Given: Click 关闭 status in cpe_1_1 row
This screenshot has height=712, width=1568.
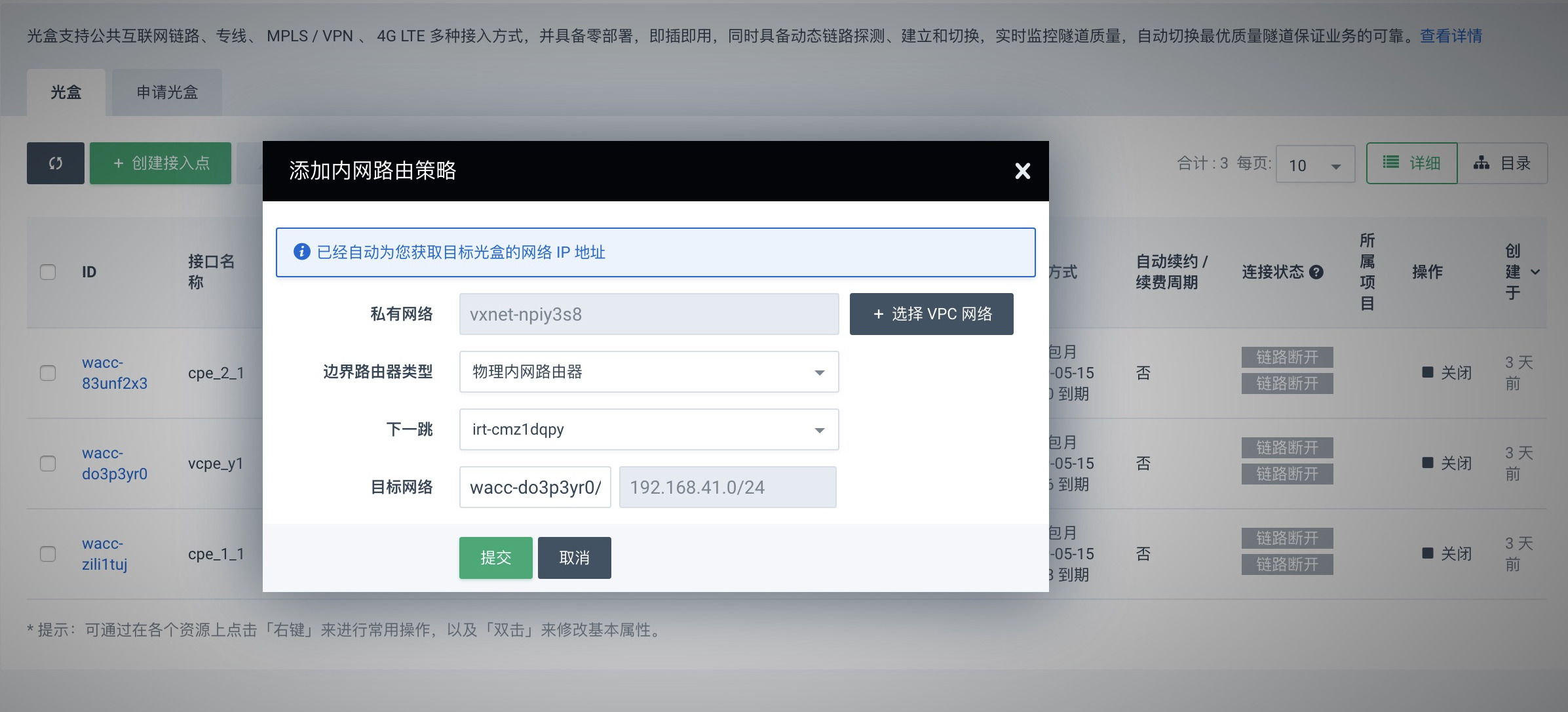Looking at the screenshot, I should (1447, 554).
